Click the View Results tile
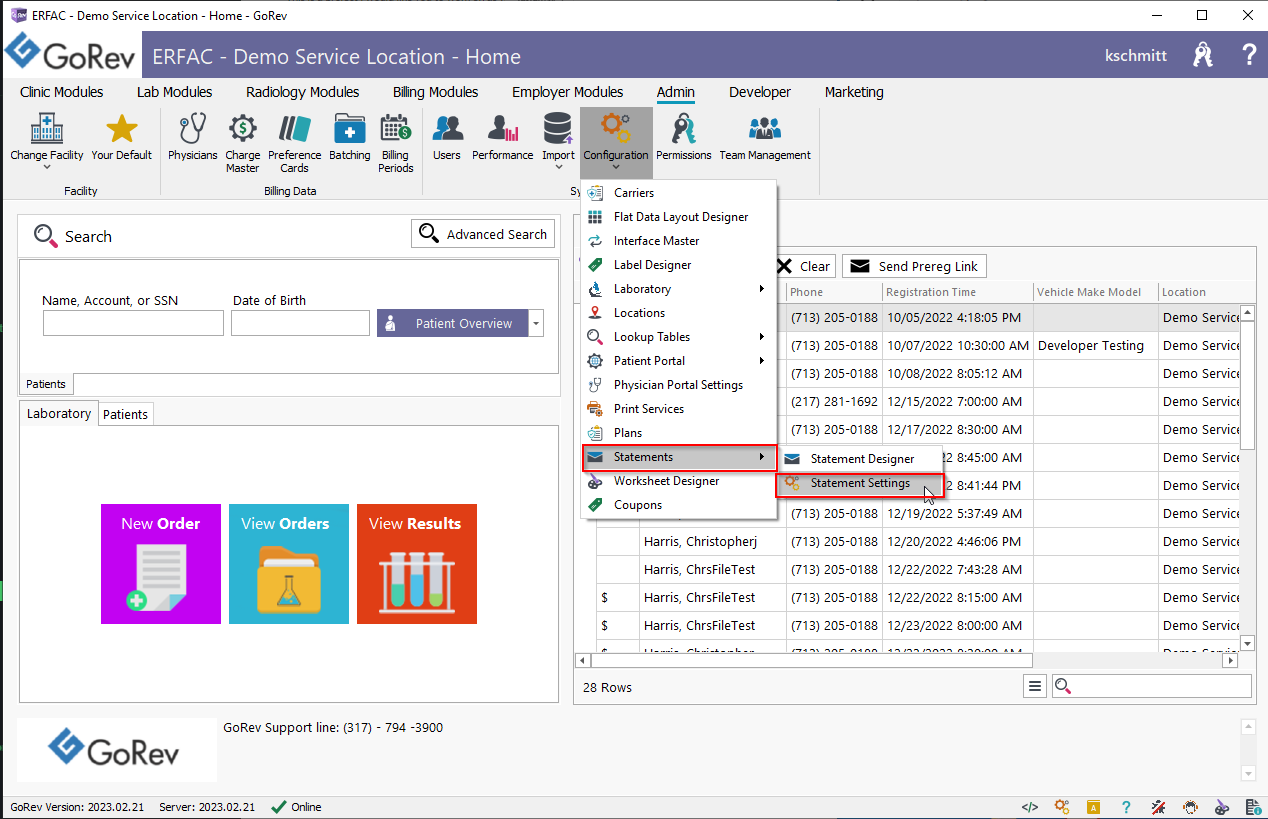Viewport: 1268px width, 819px height. click(417, 564)
